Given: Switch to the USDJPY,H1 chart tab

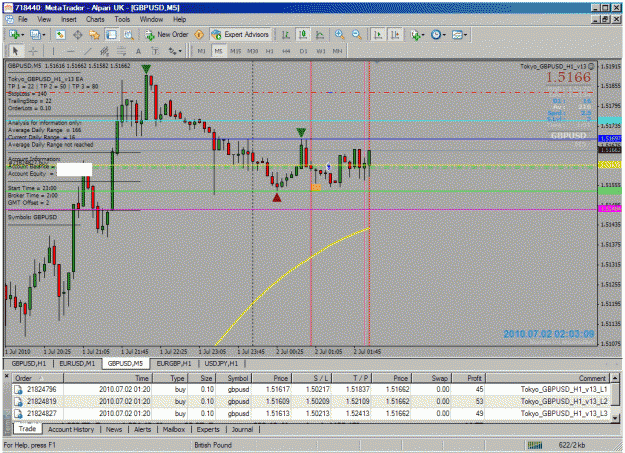Looking at the screenshot, I should (x=221, y=363).
